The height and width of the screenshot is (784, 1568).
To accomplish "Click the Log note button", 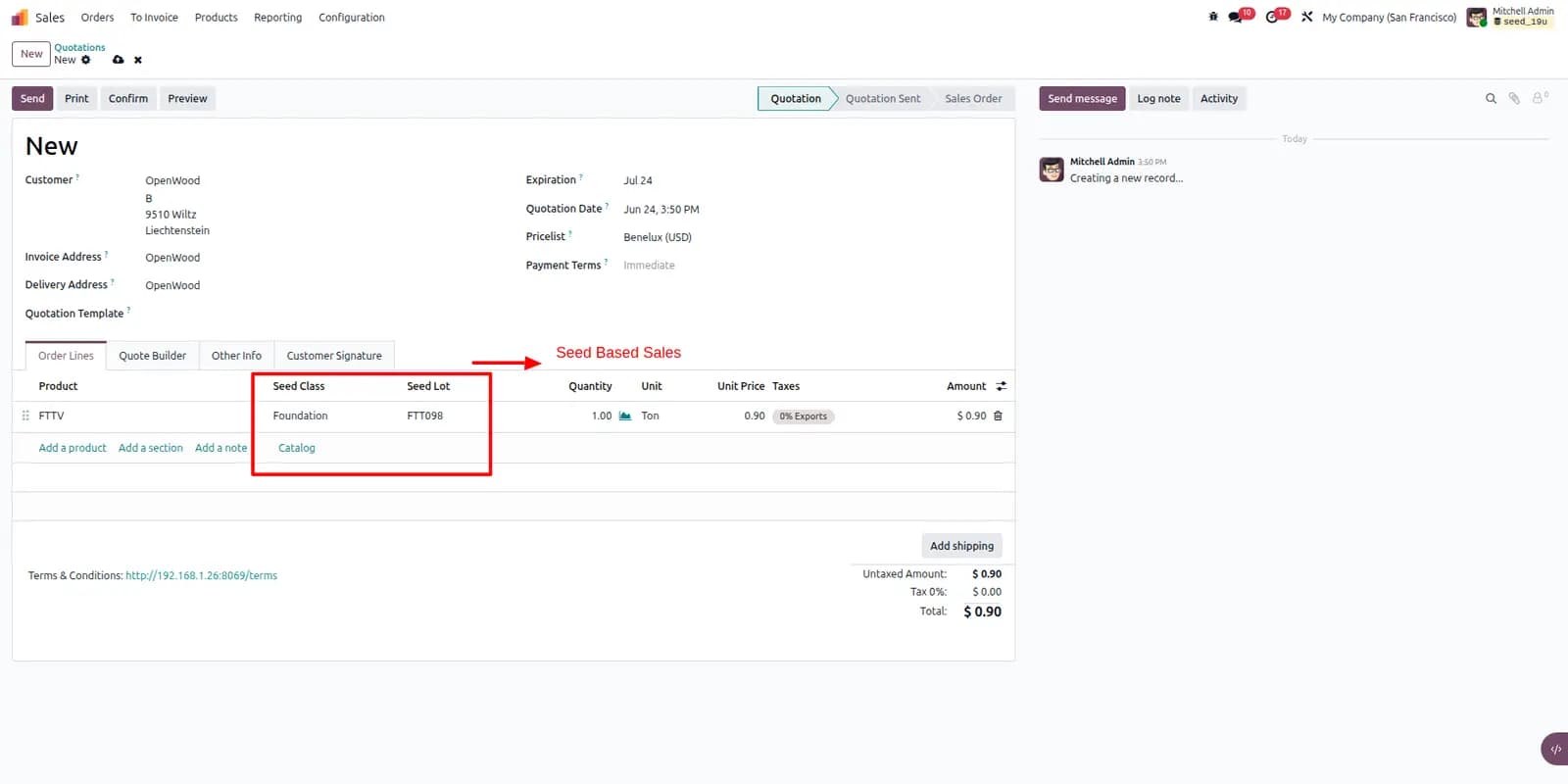I will [1158, 98].
